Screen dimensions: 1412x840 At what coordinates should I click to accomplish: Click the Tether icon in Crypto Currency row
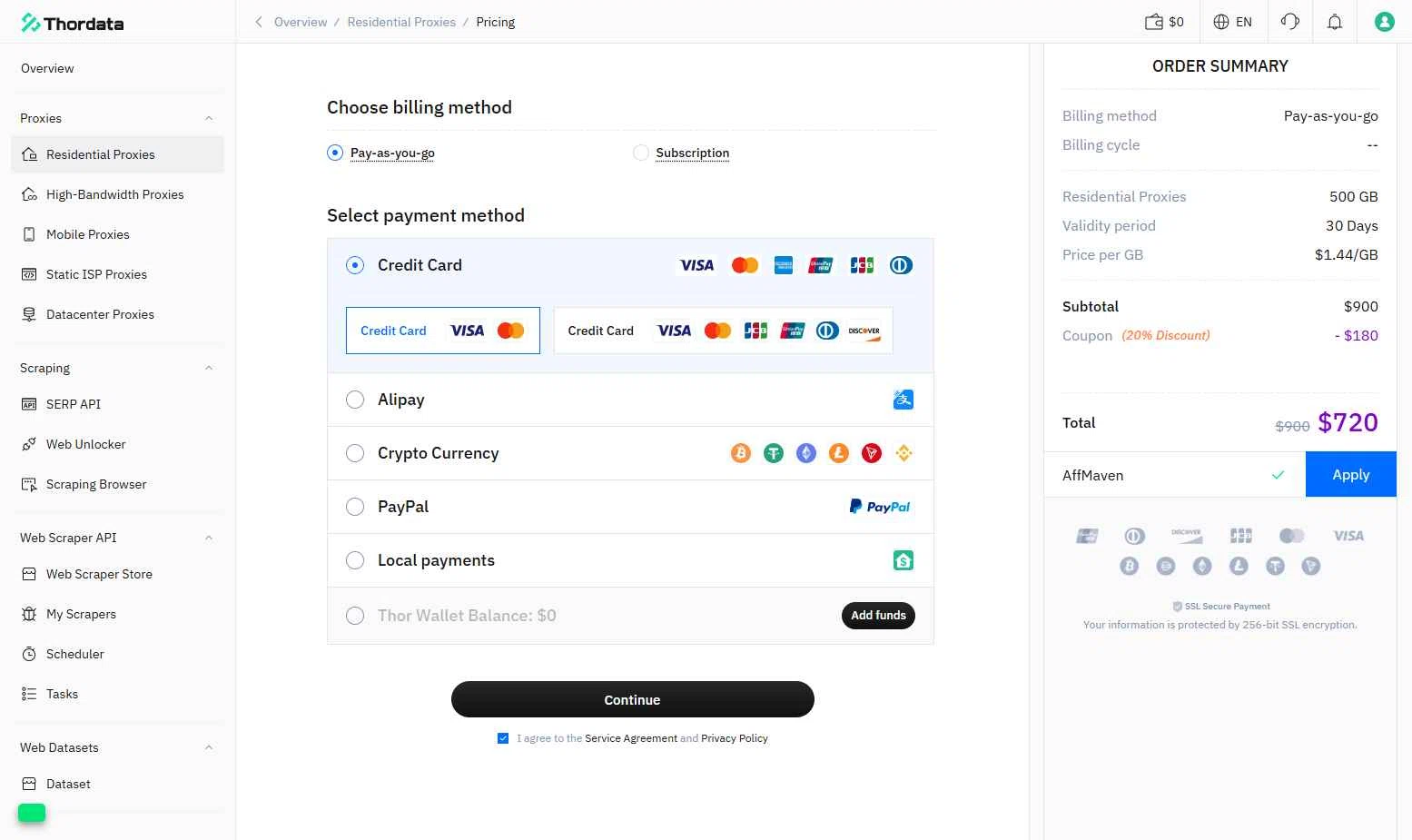click(x=774, y=453)
